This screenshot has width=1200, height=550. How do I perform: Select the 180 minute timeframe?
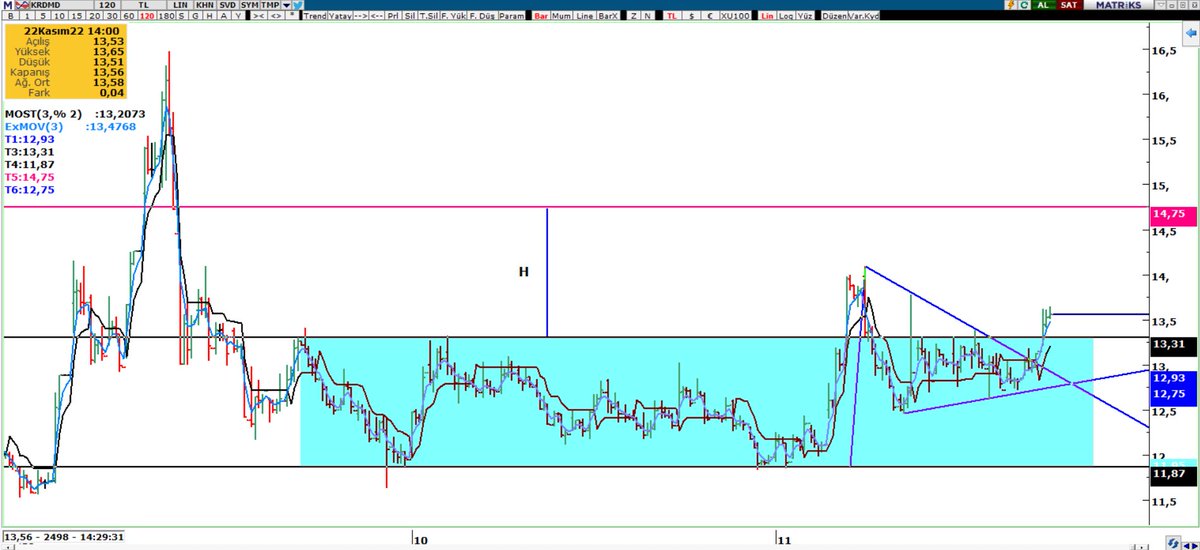click(167, 17)
